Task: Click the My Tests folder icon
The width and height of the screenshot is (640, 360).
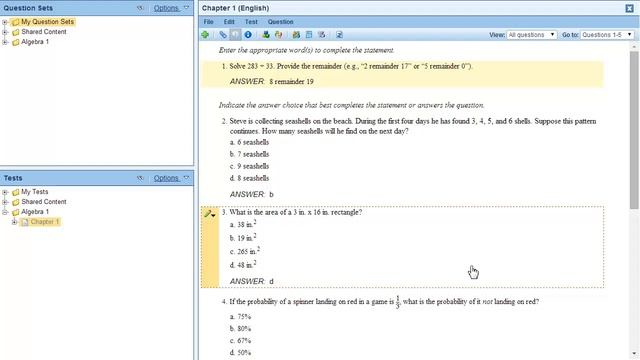Action: pos(16,192)
